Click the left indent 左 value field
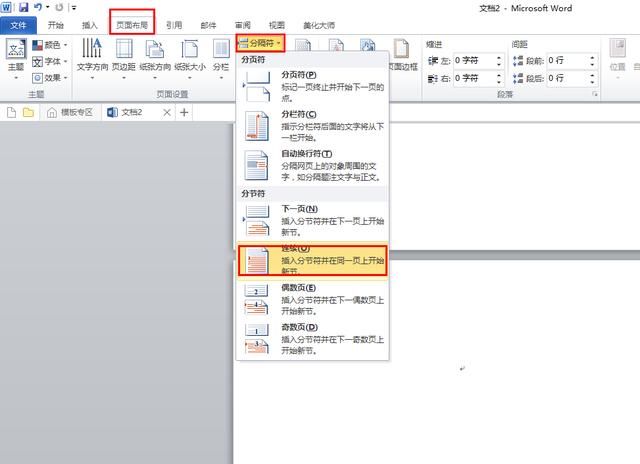This screenshot has width=640, height=464. pyautogui.click(x=475, y=60)
